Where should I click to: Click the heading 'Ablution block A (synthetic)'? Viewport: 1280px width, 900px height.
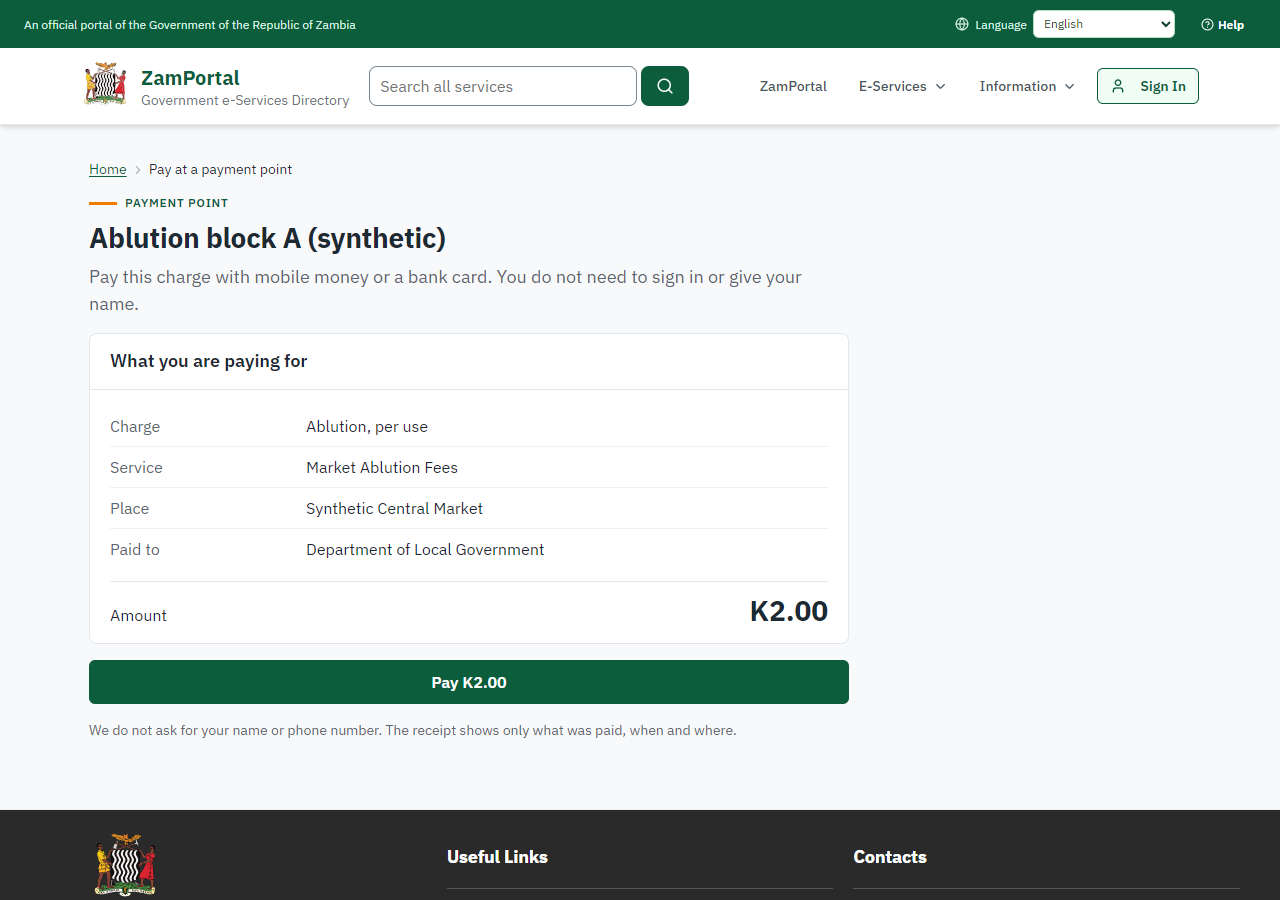268,238
